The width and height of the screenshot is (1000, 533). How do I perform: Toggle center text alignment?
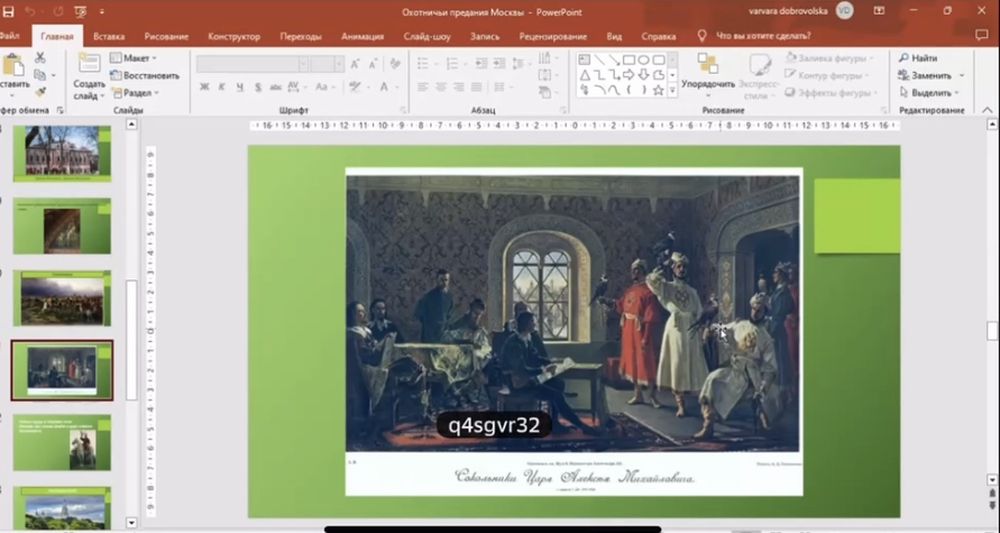[441, 87]
